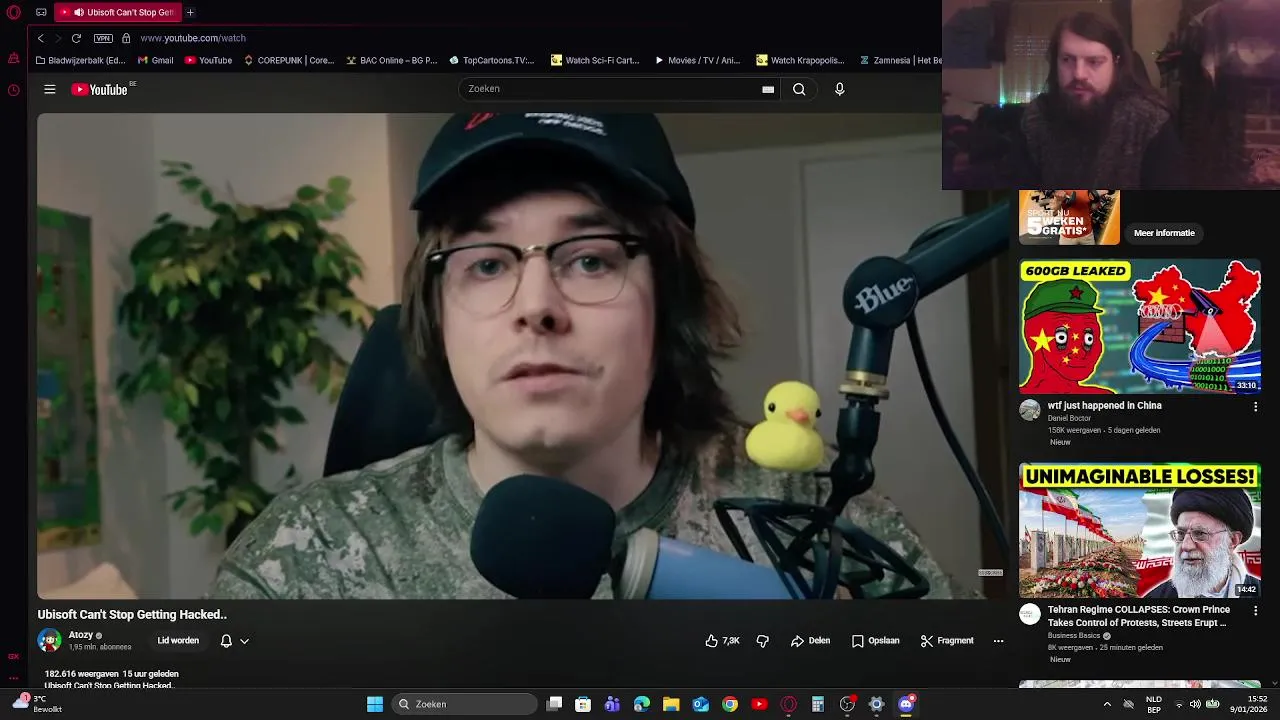Open the YouTube guide hamburger menu
The height and width of the screenshot is (720, 1280).
click(x=49, y=89)
